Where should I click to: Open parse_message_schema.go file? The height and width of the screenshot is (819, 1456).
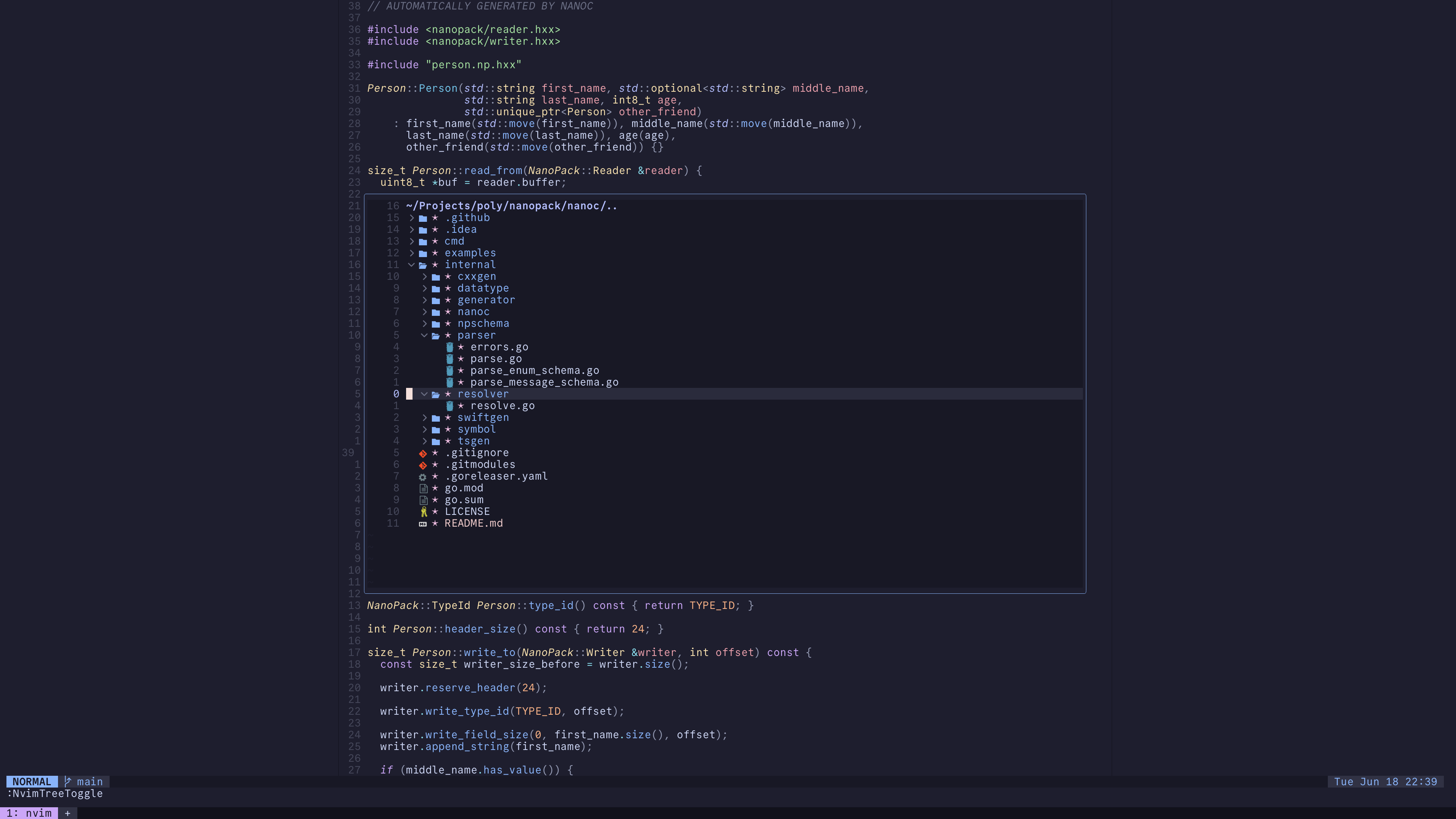pyautogui.click(x=544, y=382)
